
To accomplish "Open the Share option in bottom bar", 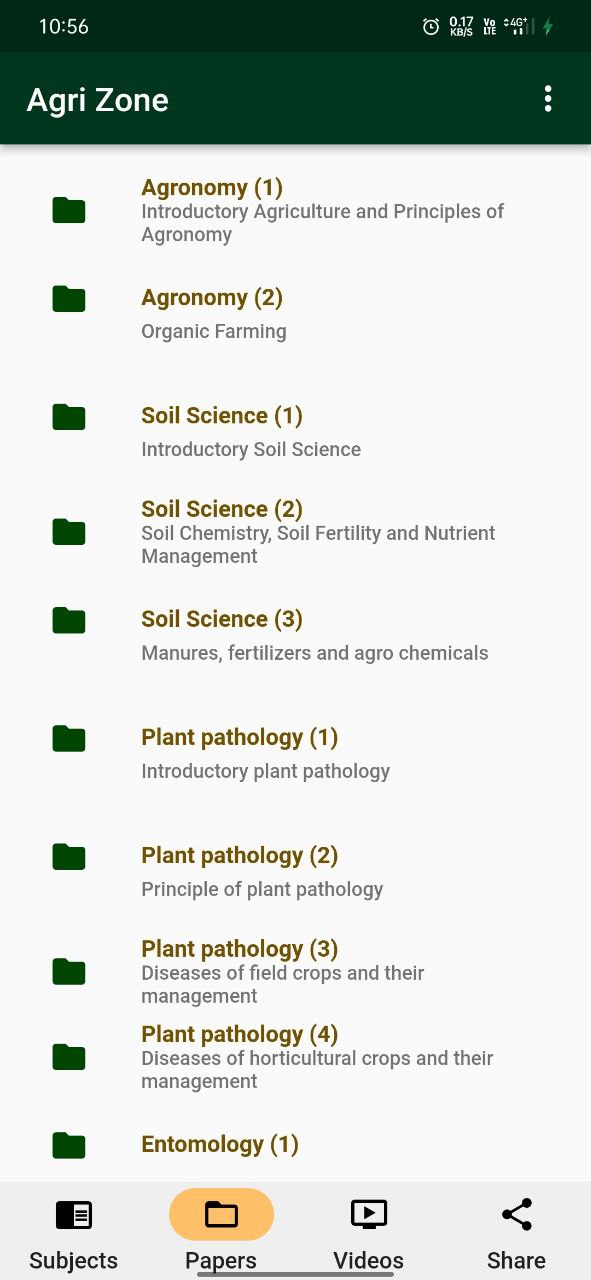I will [516, 1235].
